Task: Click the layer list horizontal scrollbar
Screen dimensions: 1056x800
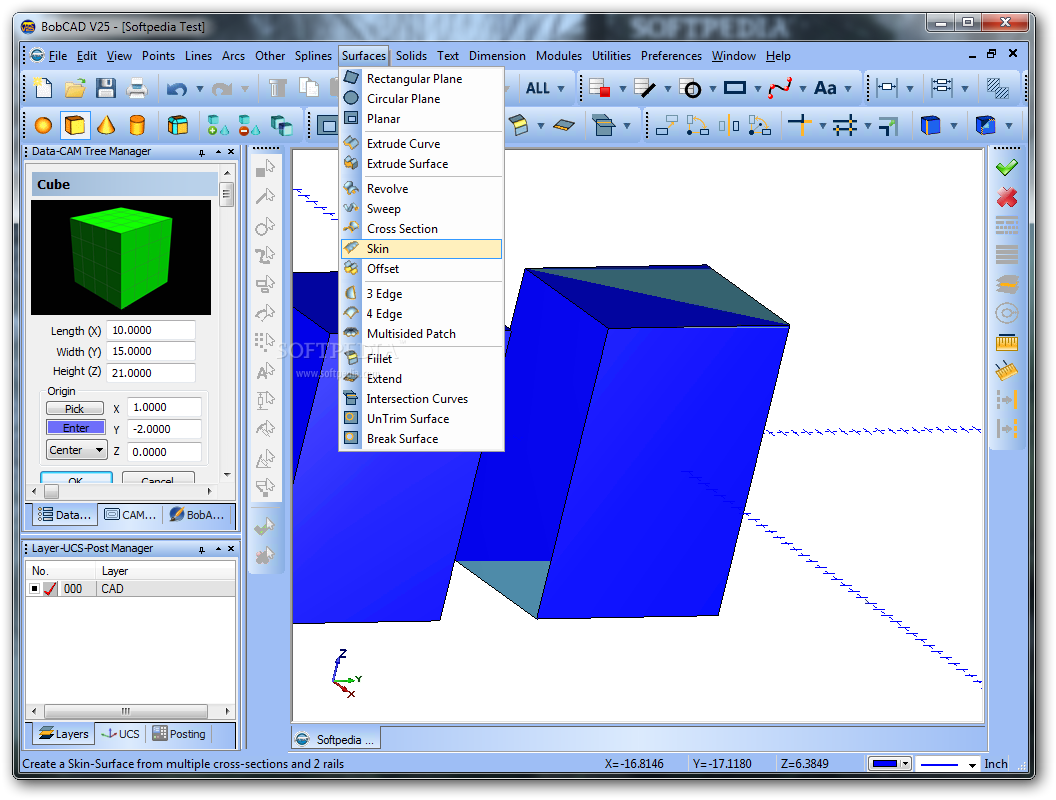Action: [126, 712]
